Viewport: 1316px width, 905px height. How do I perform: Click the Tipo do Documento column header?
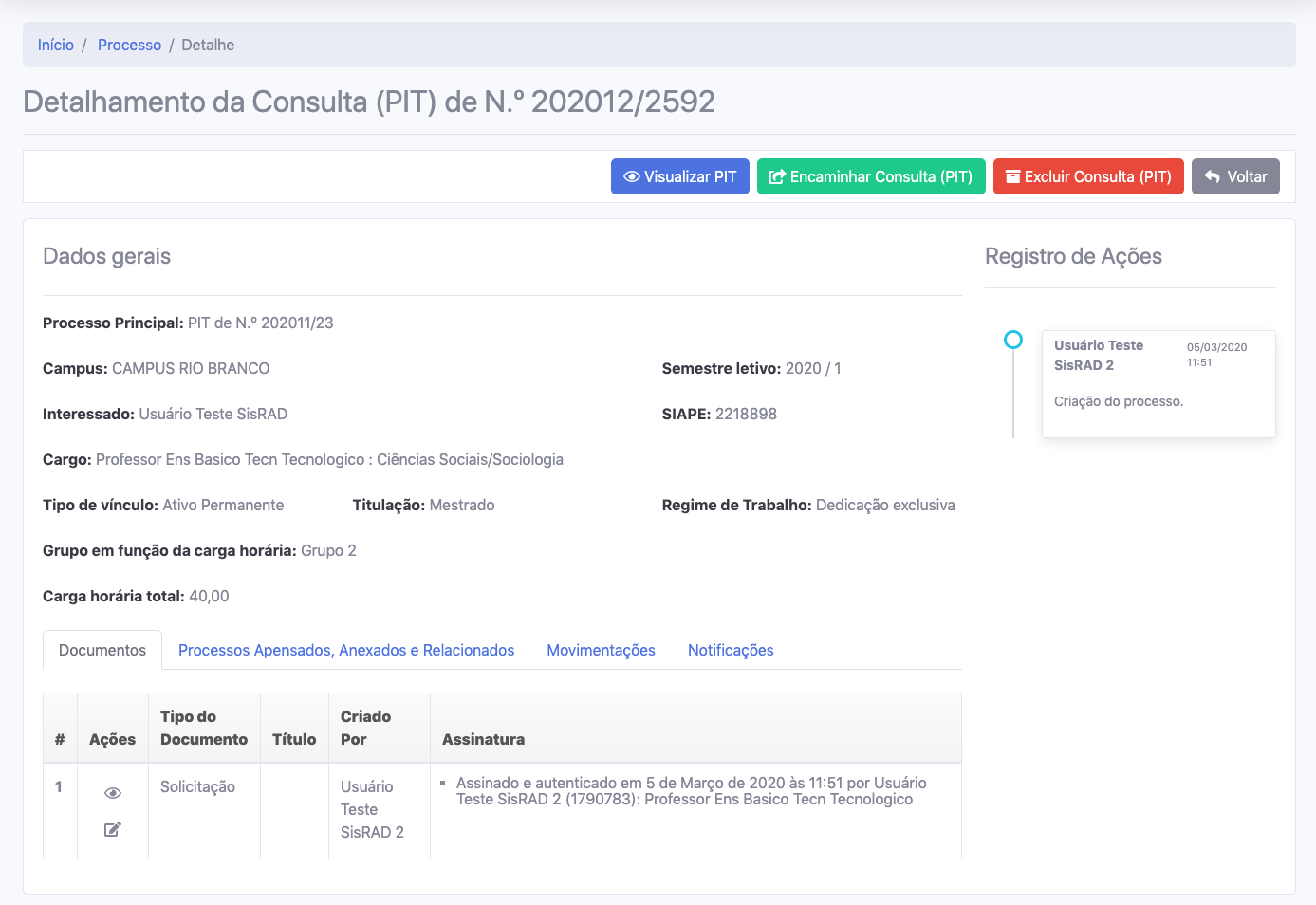[203, 728]
